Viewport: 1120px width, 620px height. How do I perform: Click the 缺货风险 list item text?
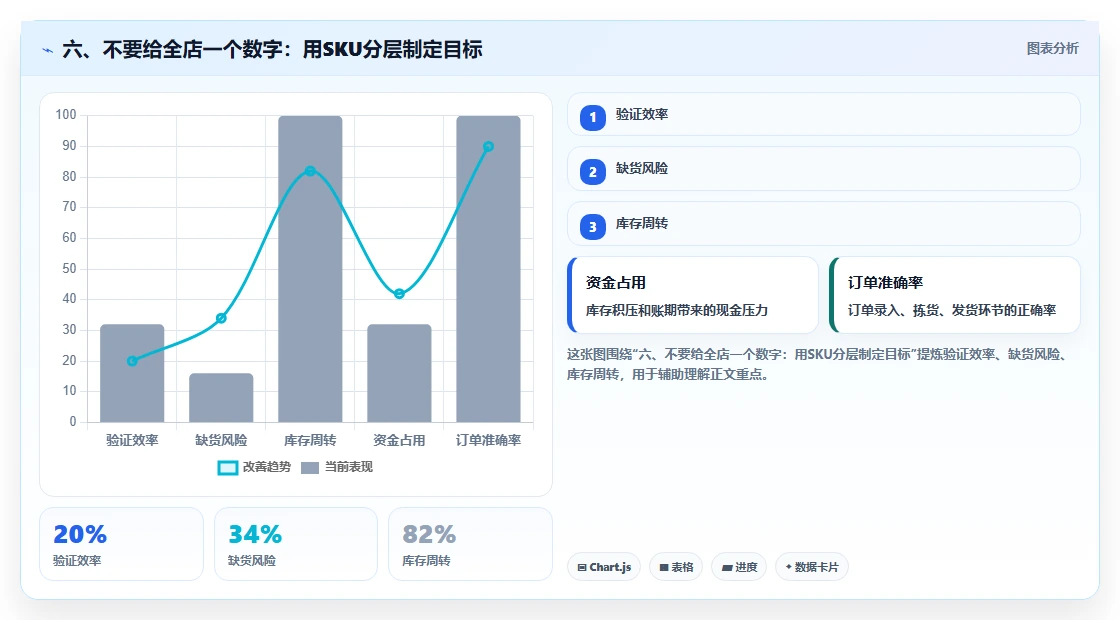tap(641, 169)
